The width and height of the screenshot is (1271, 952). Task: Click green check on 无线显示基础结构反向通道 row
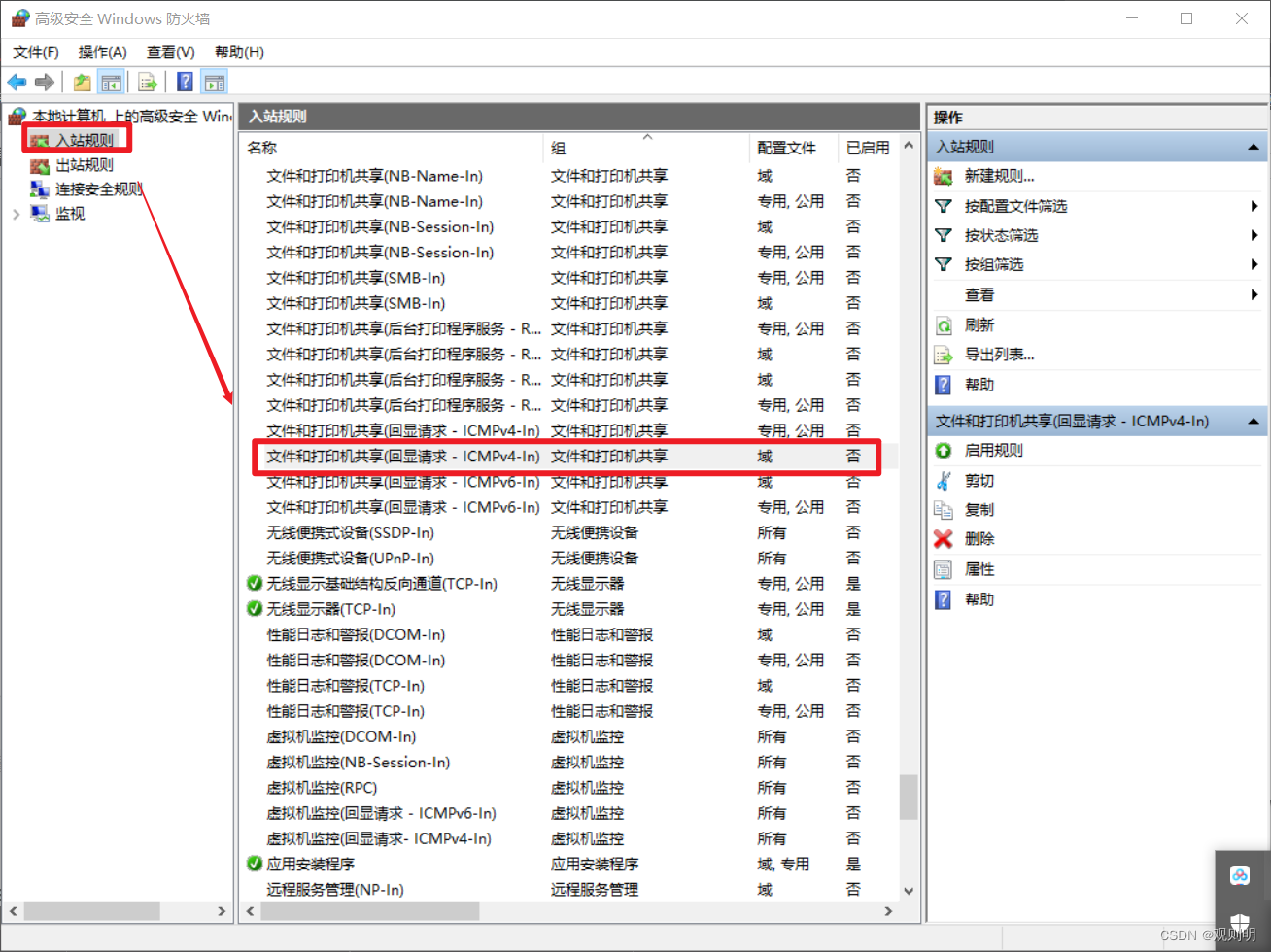click(x=255, y=584)
